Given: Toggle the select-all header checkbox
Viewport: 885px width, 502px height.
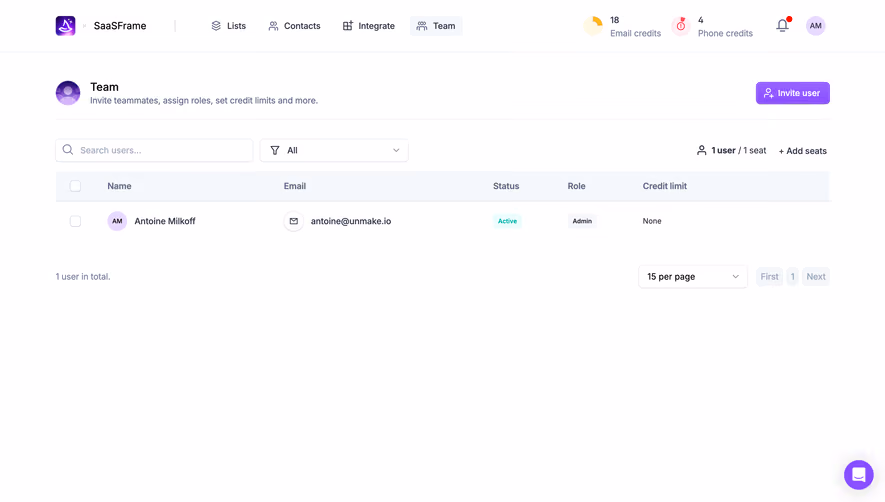Looking at the screenshot, I should (x=75, y=186).
